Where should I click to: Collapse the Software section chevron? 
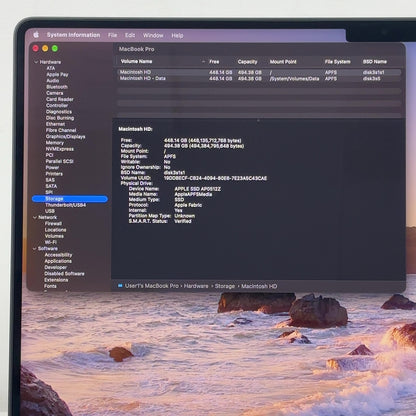point(34,249)
